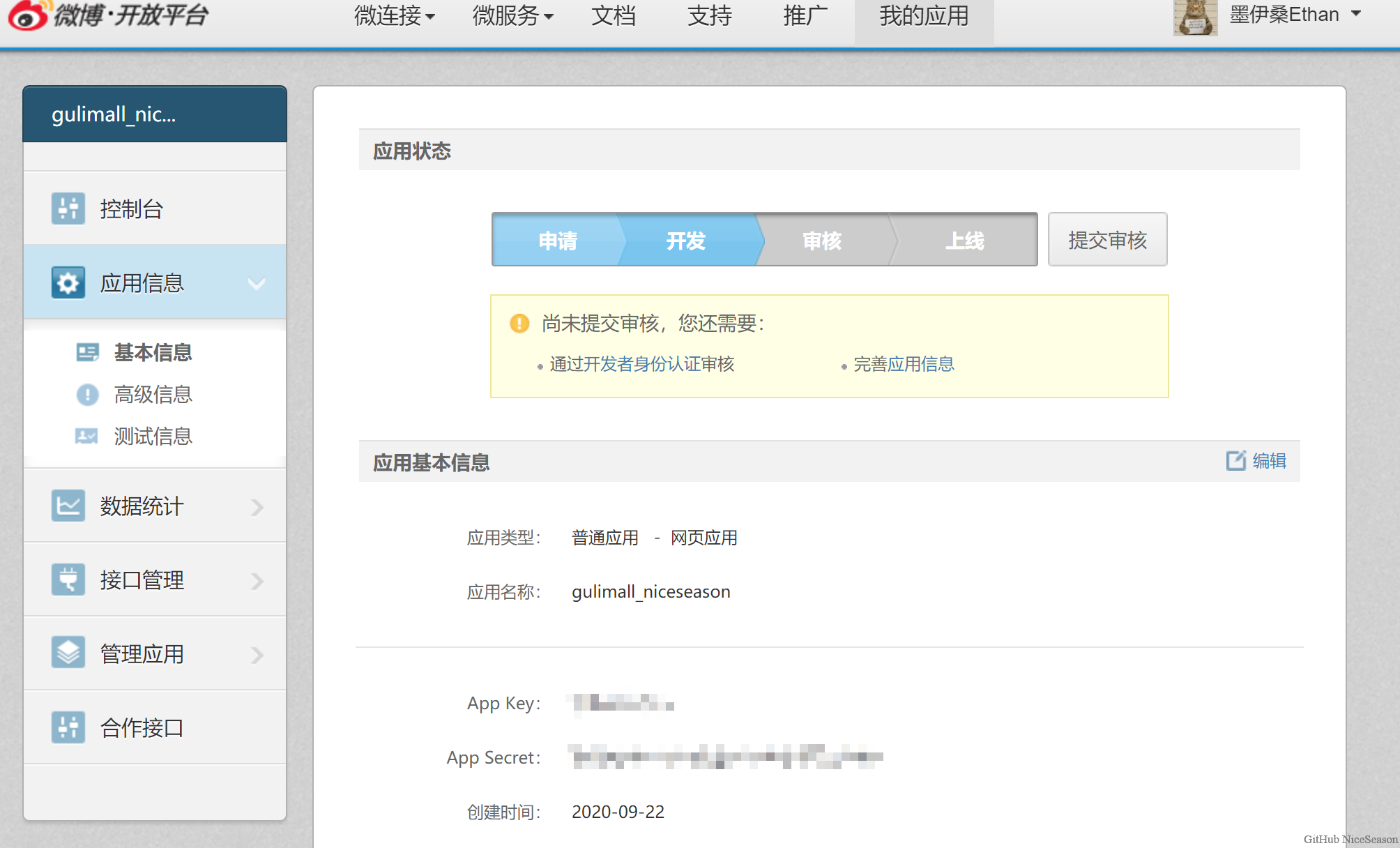Click the 管理应用 layers icon
This screenshot has width=1400, height=848.
coord(68,653)
